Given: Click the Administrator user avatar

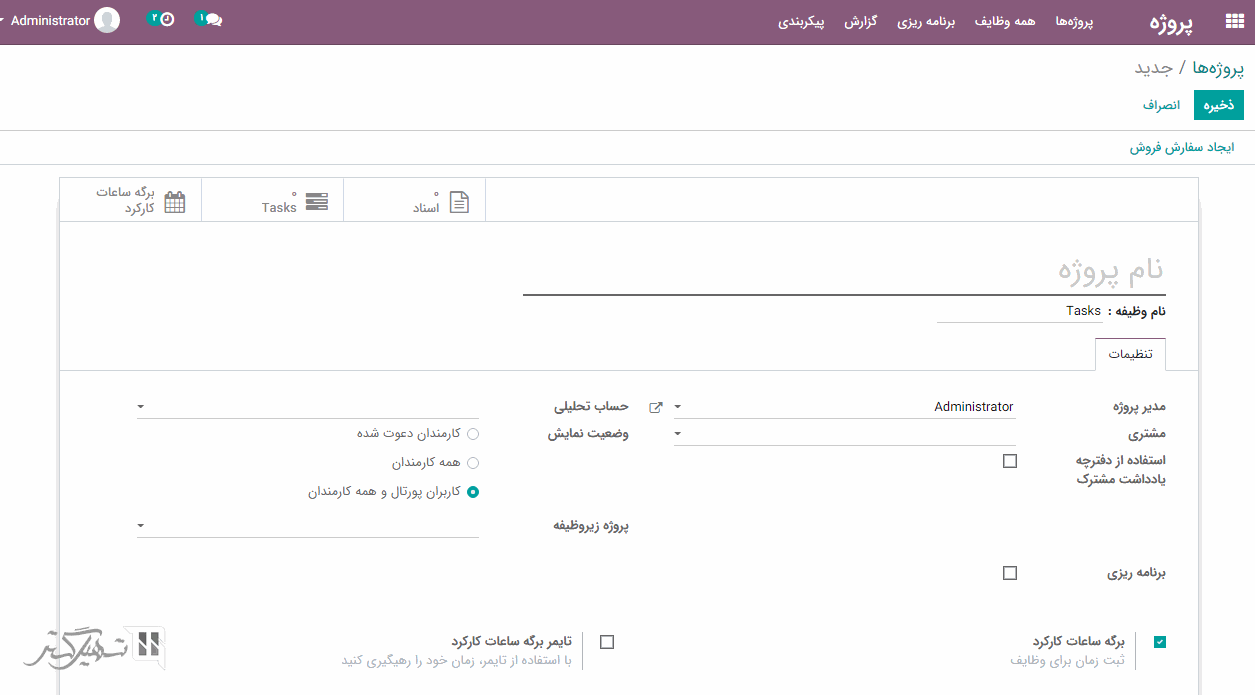Looking at the screenshot, I should point(106,20).
